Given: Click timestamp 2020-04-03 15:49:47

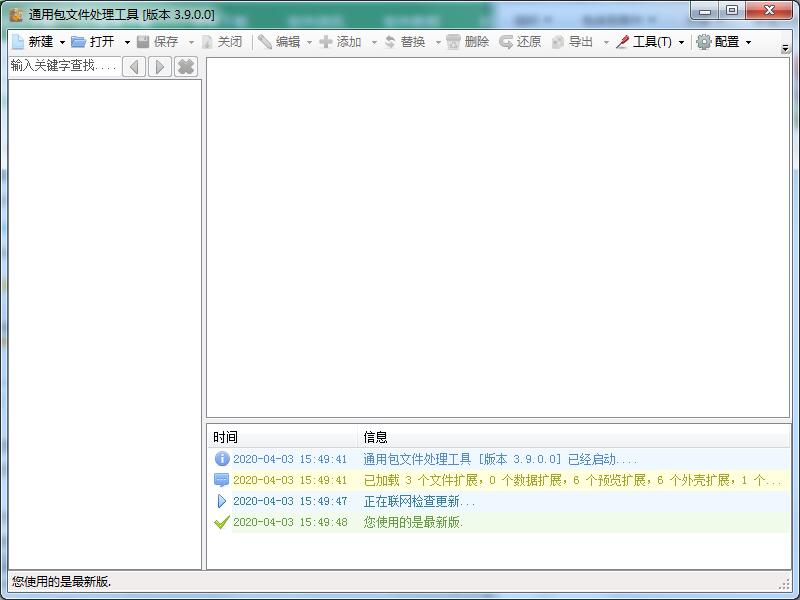Looking at the screenshot, I should click(290, 501).
